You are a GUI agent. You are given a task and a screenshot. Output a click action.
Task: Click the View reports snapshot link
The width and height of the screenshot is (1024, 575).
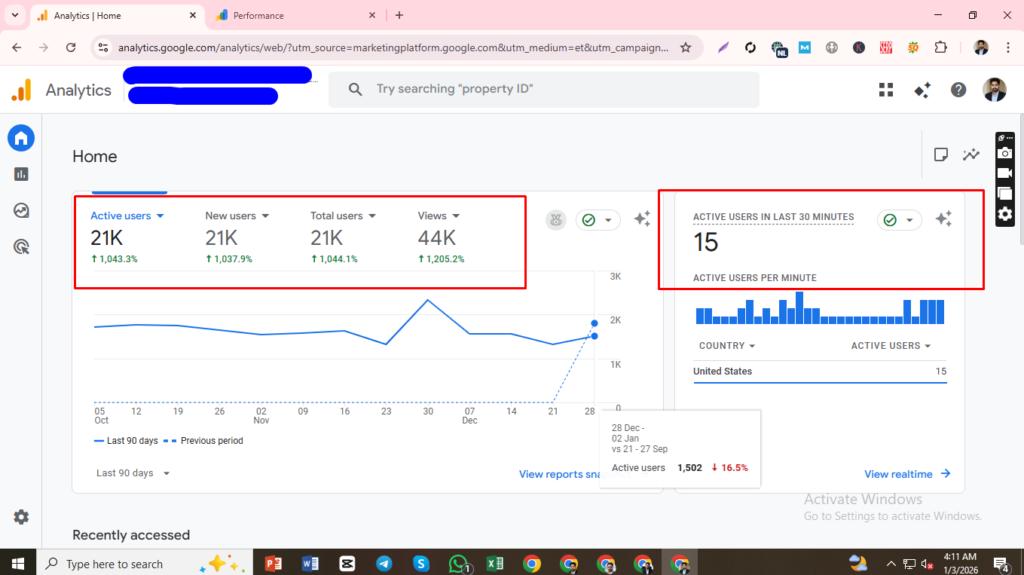pyautogui.click(x=558, y=474)
